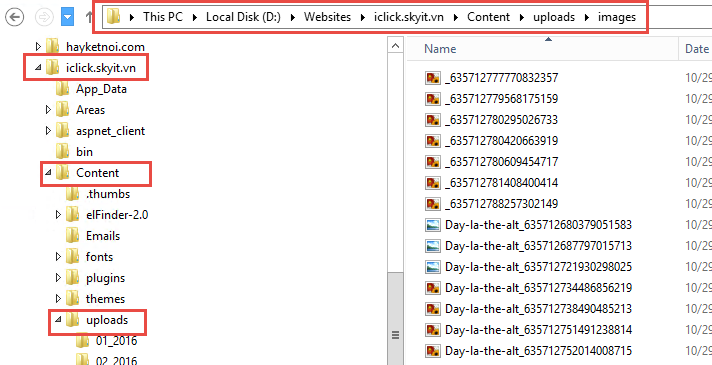The height and width of the screenshot is (365, 712).
Task: Go up one folder level
Action: pyautogui.click(x=89, y=17)
